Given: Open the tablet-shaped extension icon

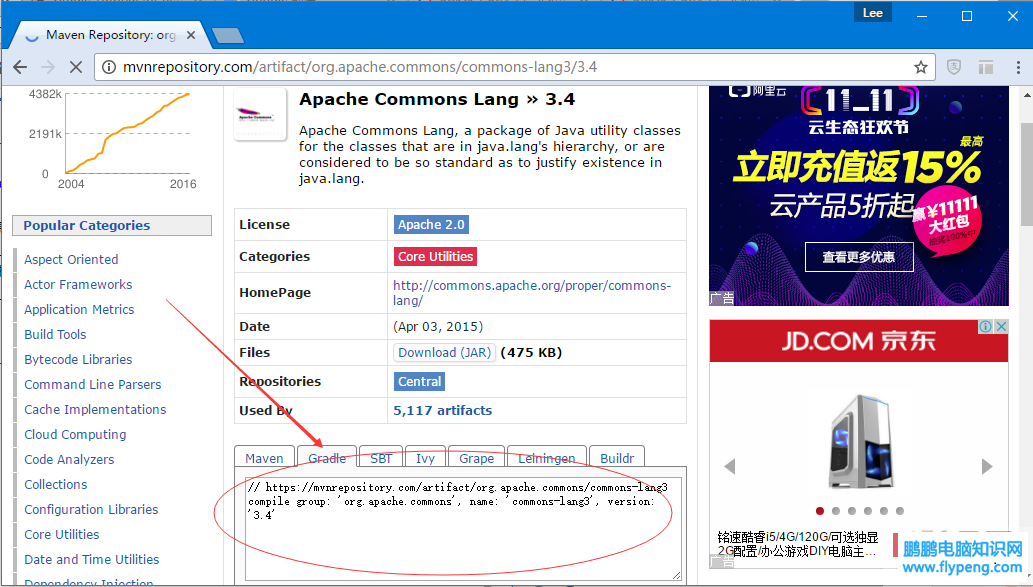Looking at the screenshot, I should click(x=986, y=67).
